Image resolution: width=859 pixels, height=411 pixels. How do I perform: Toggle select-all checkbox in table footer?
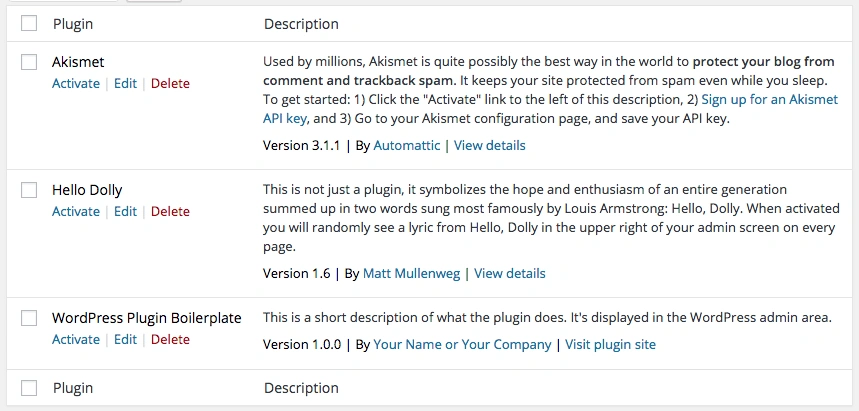[x=29, y=388]
